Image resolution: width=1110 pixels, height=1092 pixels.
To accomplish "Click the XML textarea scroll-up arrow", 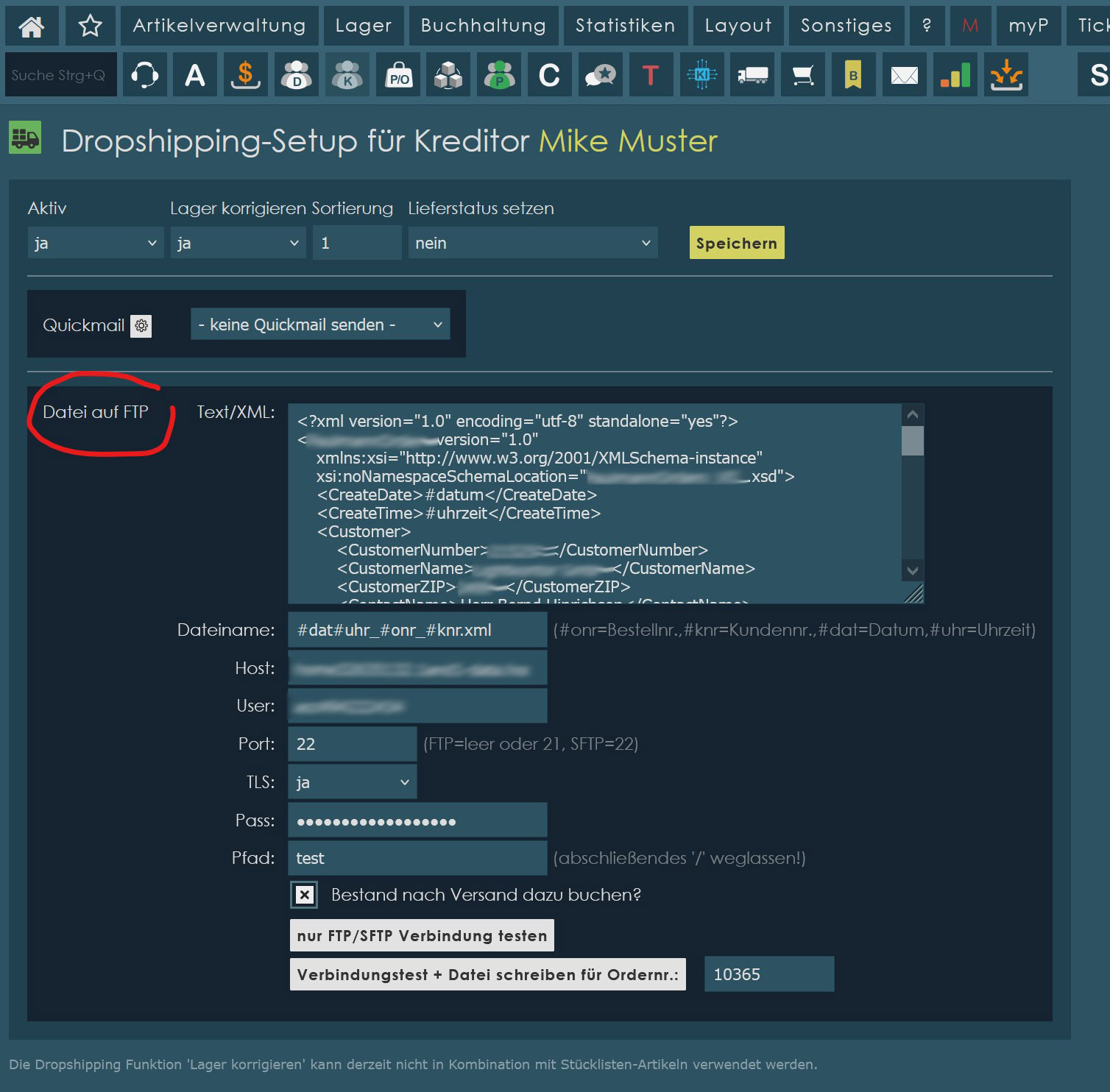I will (x=913, y=414).
